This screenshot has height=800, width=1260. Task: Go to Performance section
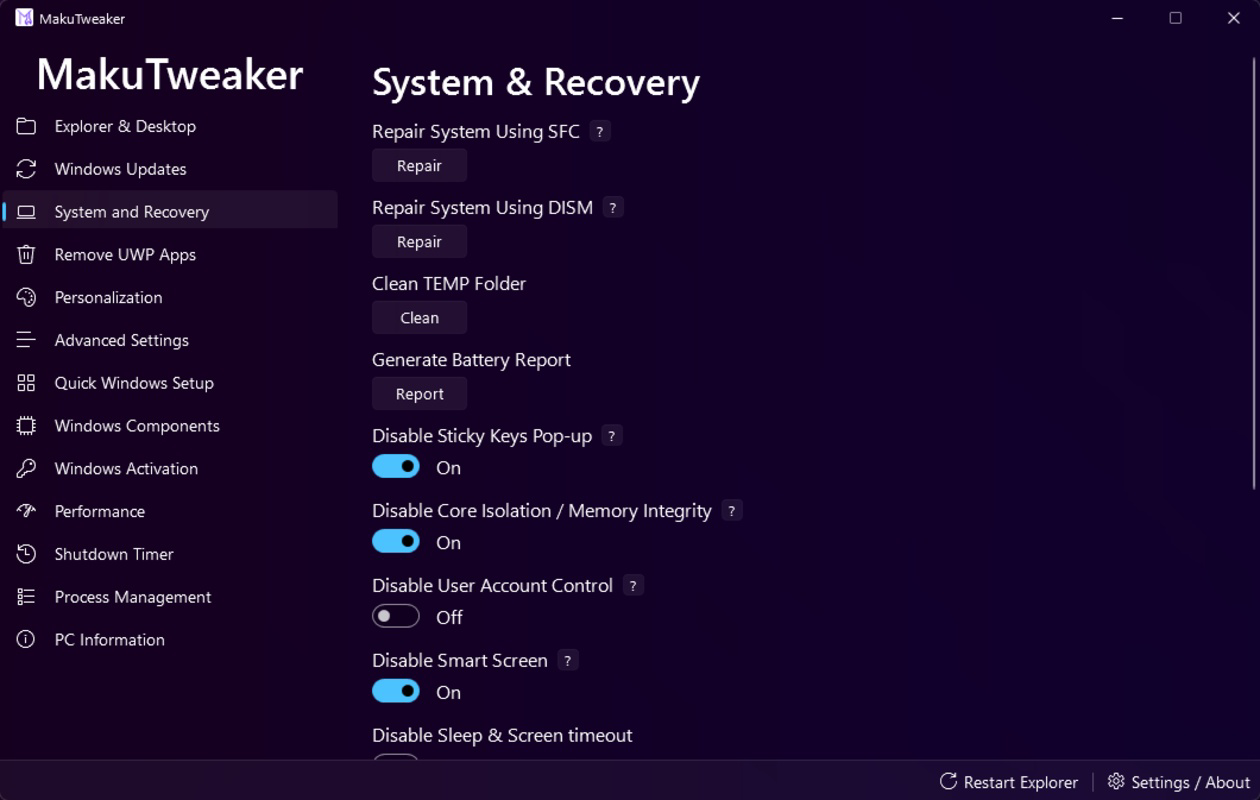[x=170, y=511]
